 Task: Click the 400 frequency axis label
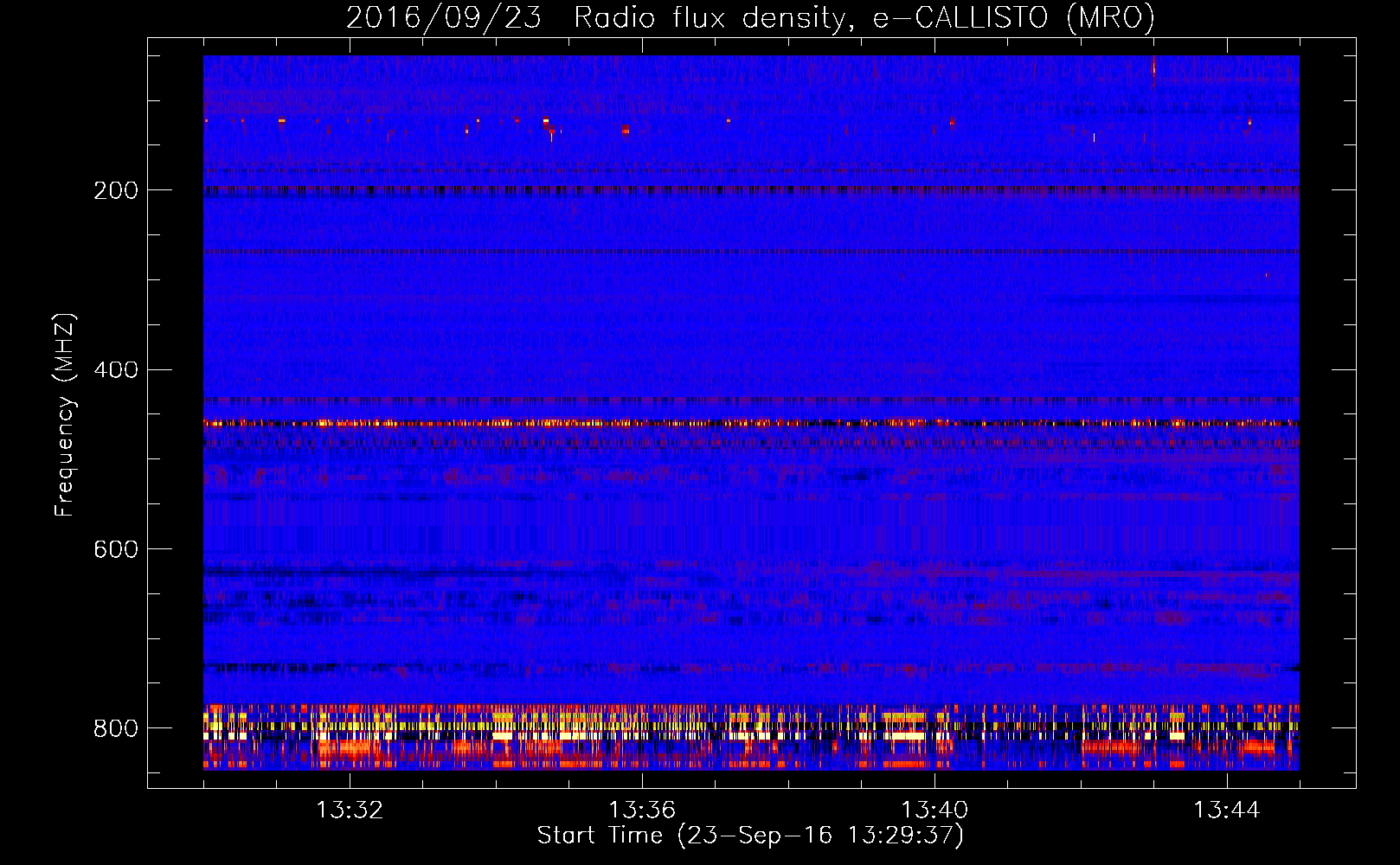(116, 370)
